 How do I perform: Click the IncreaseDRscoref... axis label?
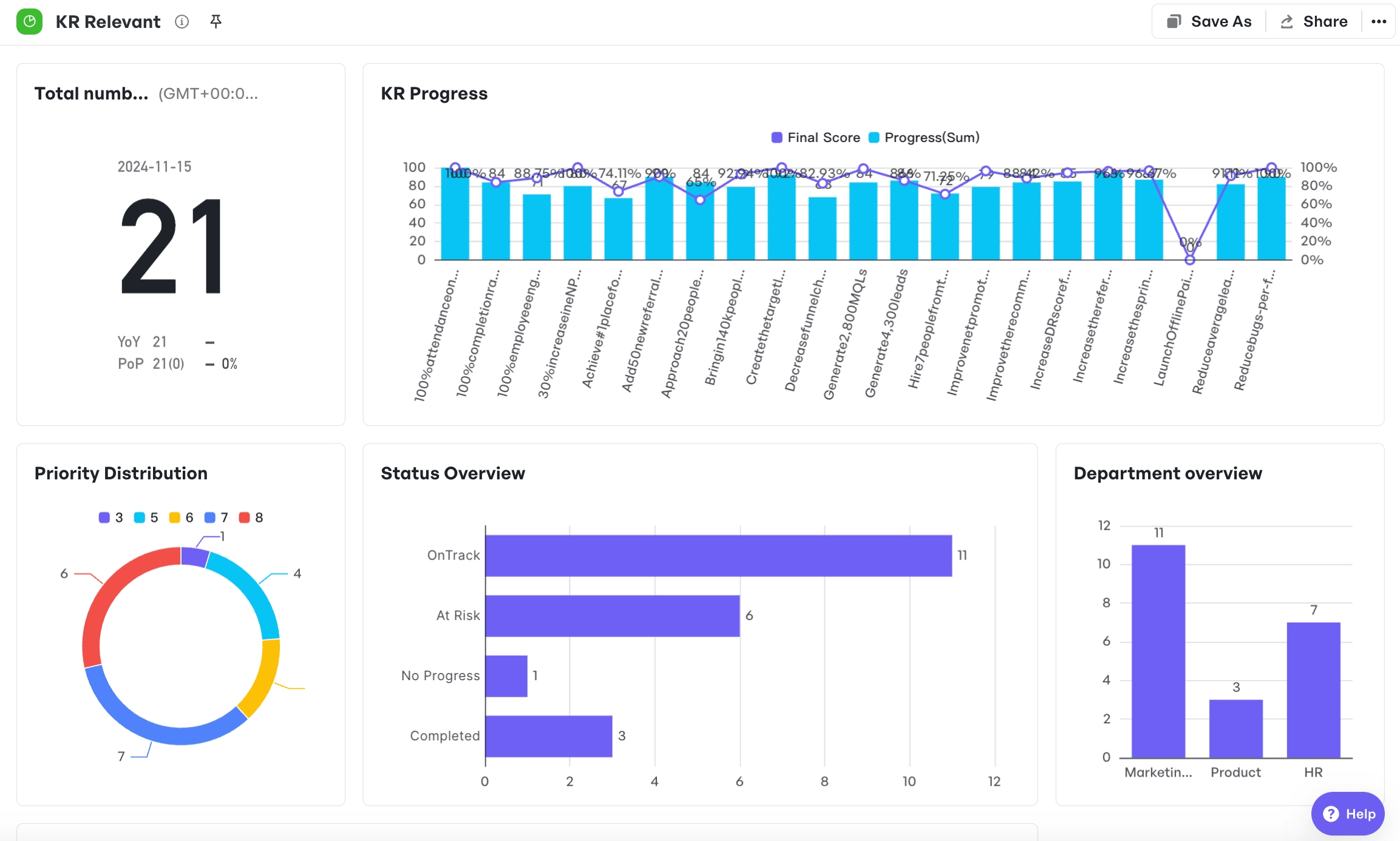pyautogui.click(x=1050, y=329)
